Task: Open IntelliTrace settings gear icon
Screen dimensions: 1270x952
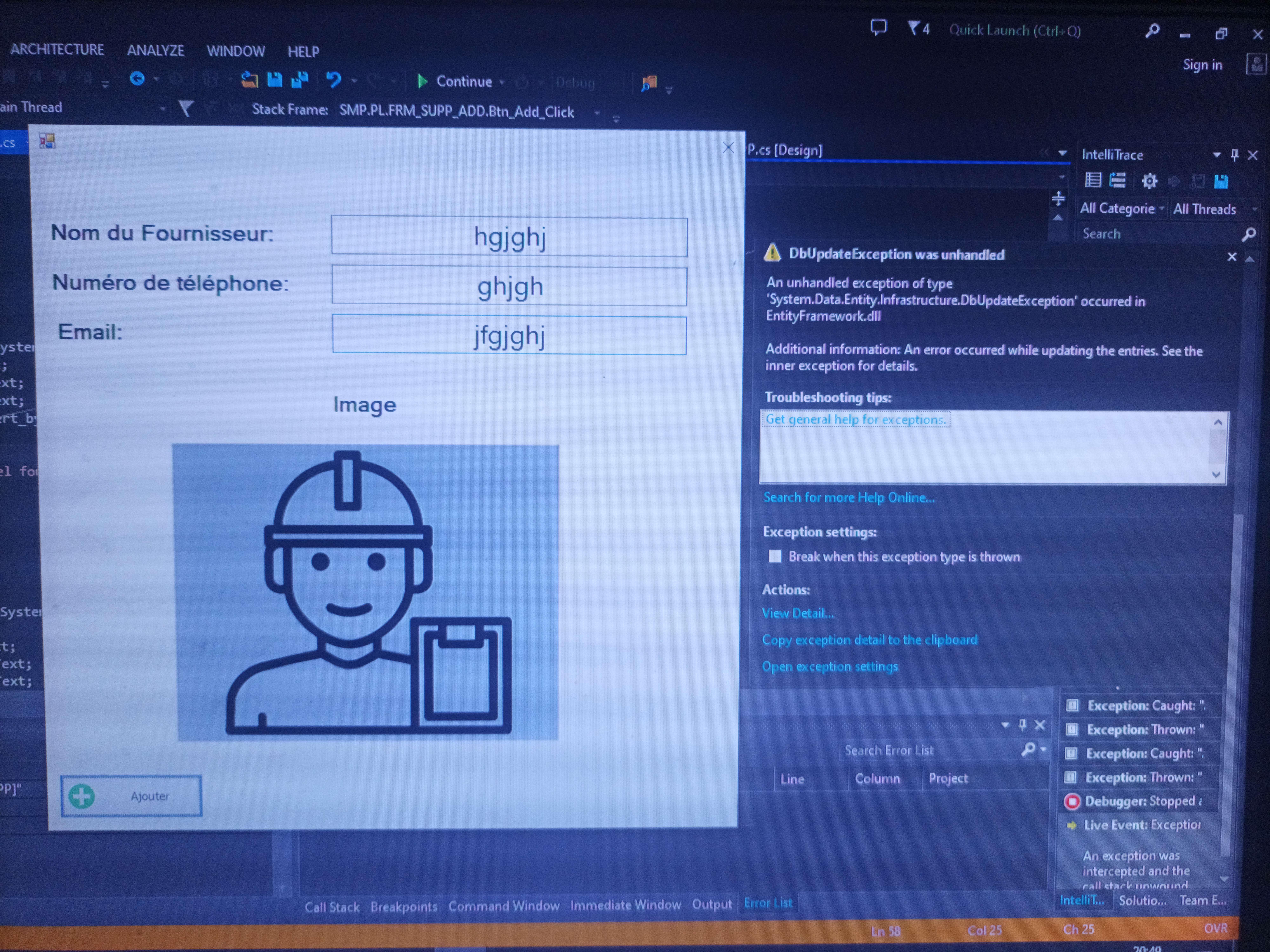Action: [1150, 181]
